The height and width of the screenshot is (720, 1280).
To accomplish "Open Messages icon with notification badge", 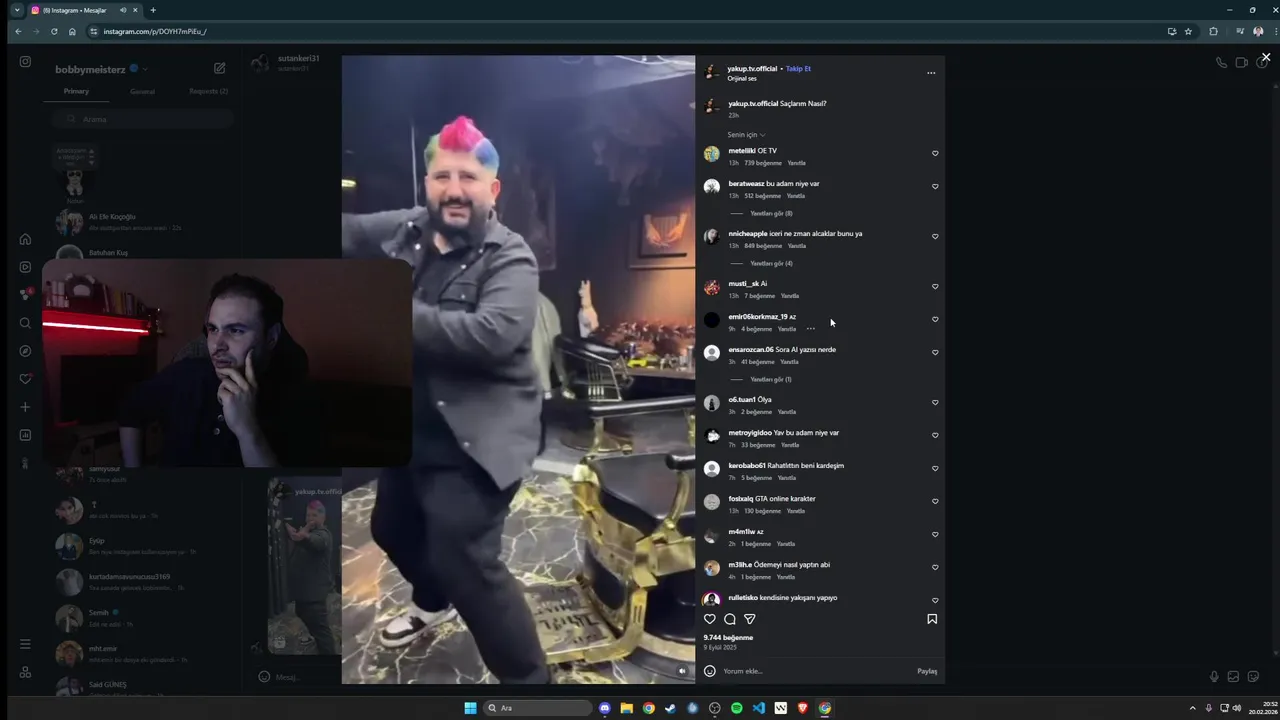I will pos(26,294).
